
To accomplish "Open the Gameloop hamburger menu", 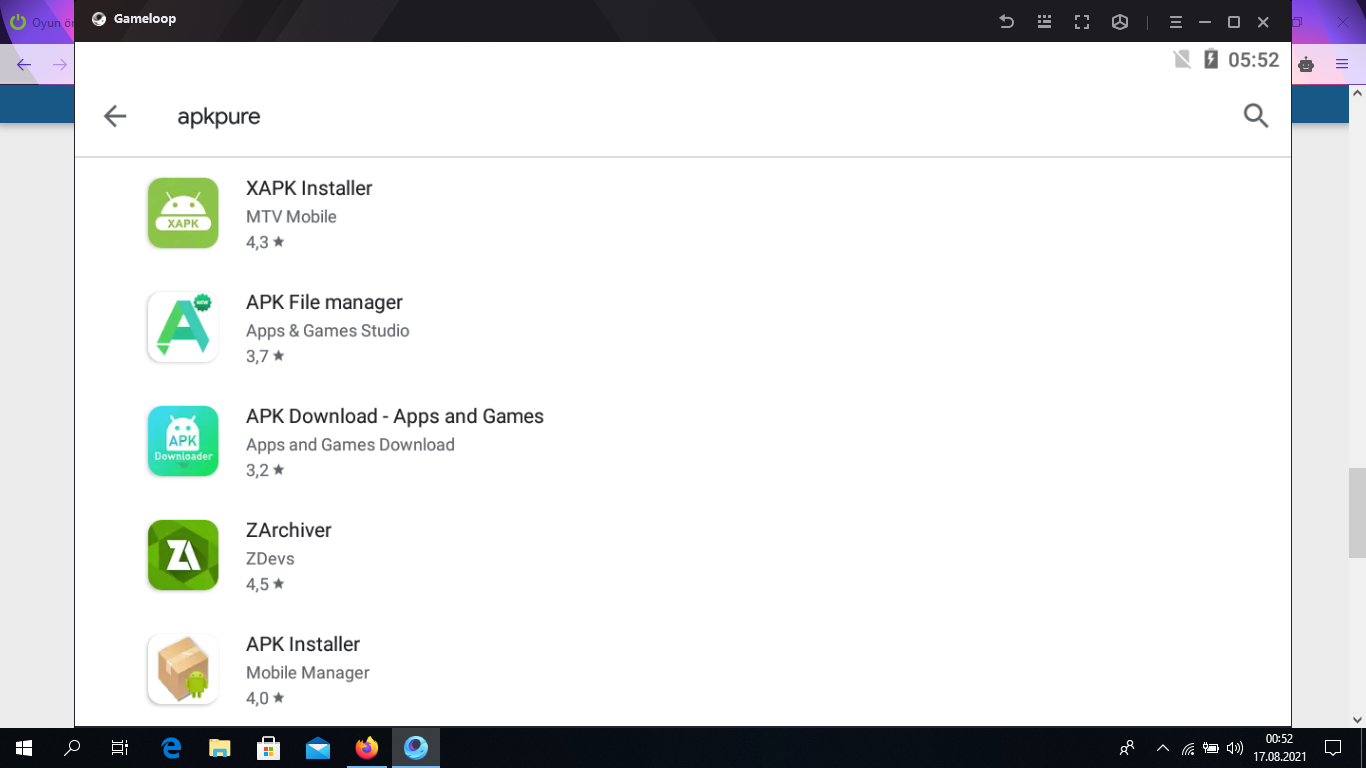I will [x=1176, y=21].
